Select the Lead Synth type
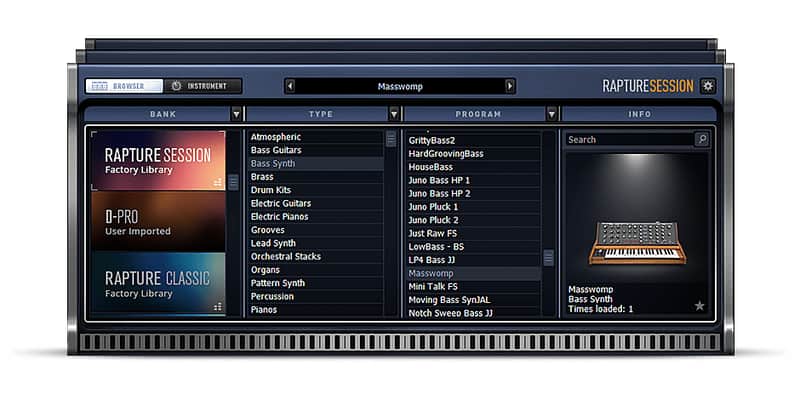The height and width of the screenshot is (400, 800). pyautogui.click(x=316, y=243)
